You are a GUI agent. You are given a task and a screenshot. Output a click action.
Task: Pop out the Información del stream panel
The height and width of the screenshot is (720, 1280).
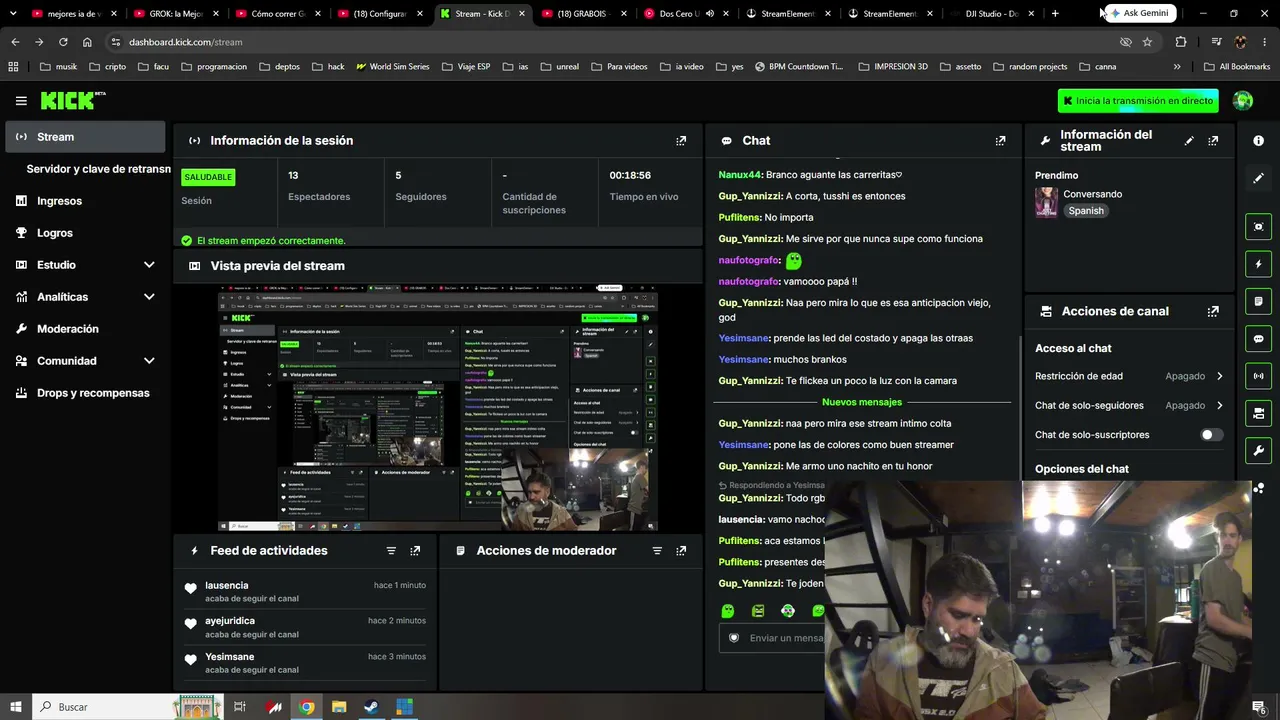click(x=1213, y=141)
